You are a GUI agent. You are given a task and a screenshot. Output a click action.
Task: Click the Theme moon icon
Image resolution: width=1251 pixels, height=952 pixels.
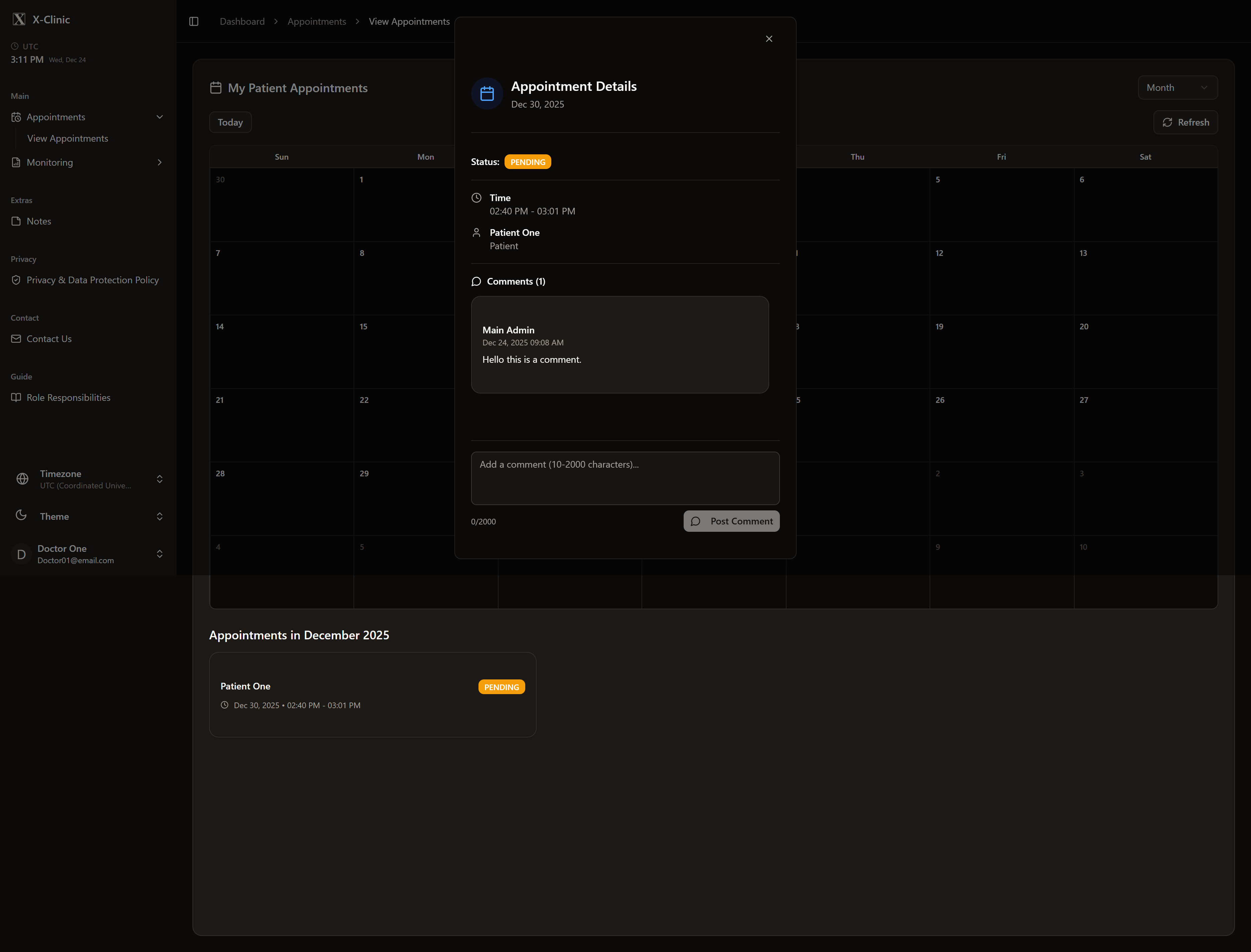21,515
